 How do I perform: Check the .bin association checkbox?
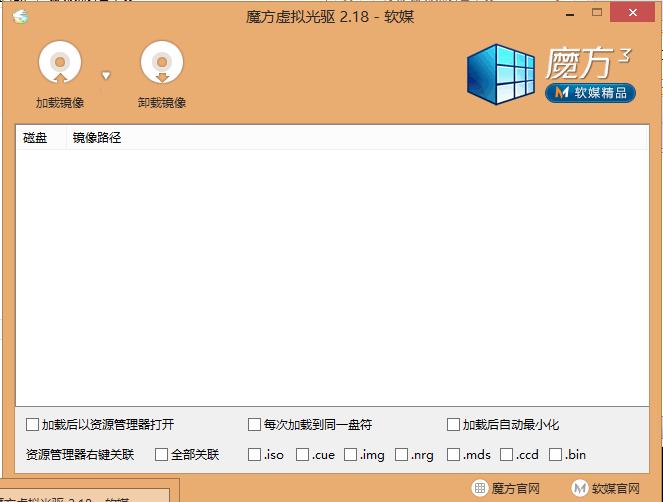[x=555, y=455]
